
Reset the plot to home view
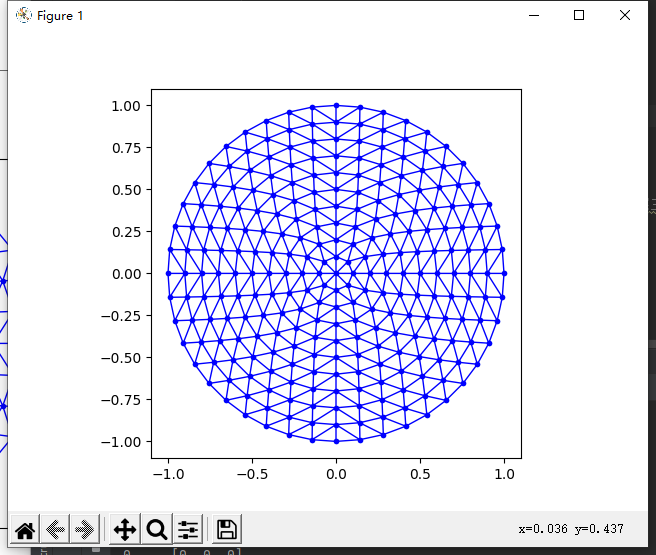(25, 529)
